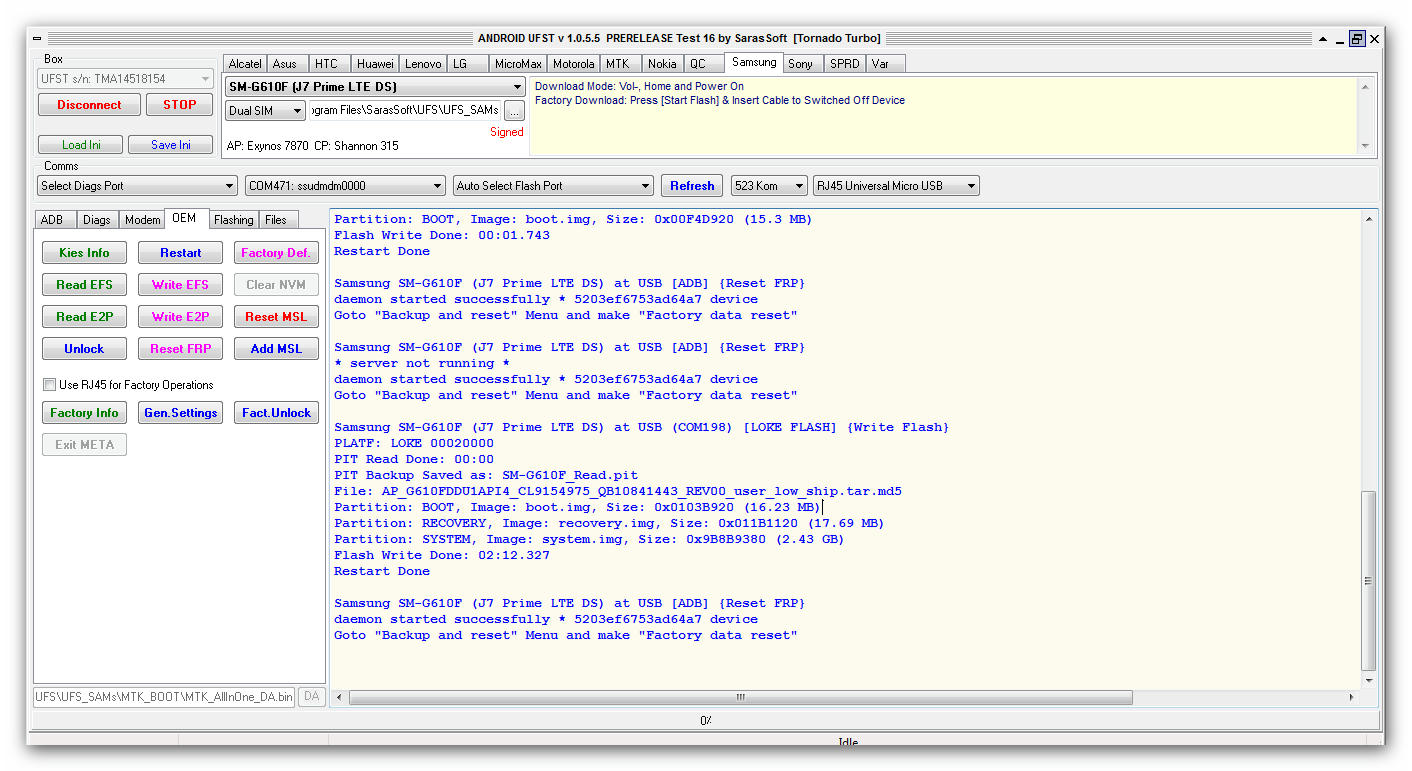Switch to the Alcatel brand tab
The height and width of the screenshot is (771, 1412).
(x=246, y=64)
